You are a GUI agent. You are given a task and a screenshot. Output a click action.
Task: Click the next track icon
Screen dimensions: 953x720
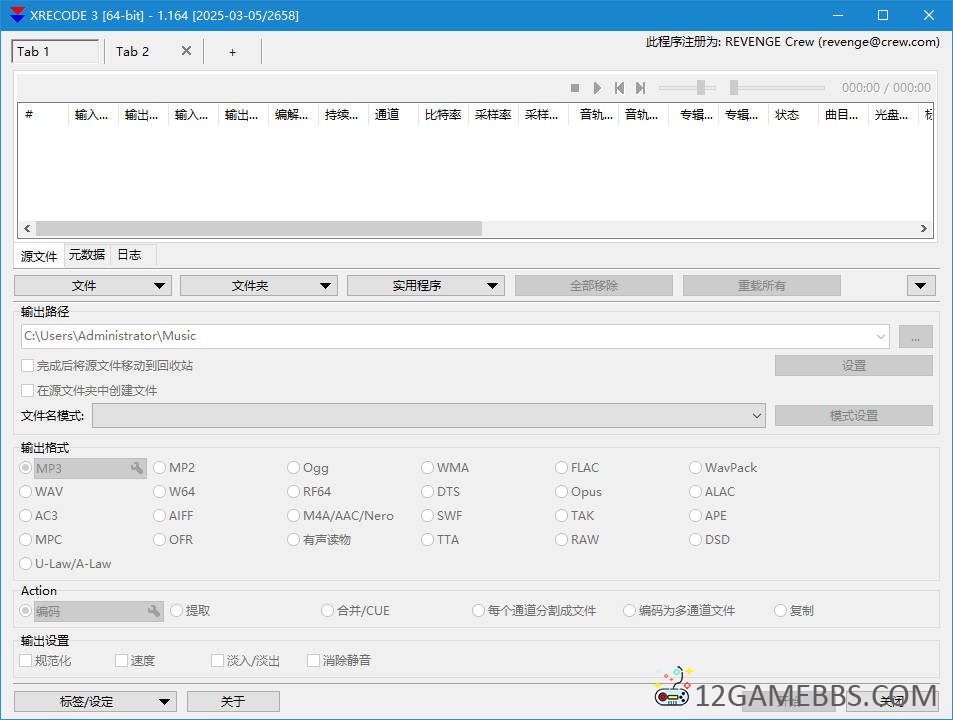pos(641,88)
